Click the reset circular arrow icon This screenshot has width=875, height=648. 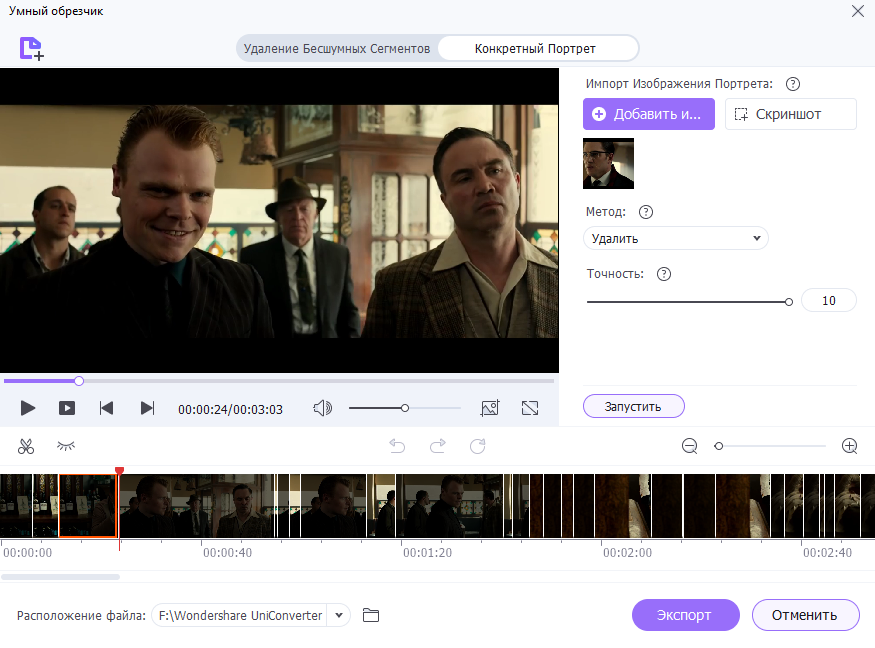(x=478, y=446)
